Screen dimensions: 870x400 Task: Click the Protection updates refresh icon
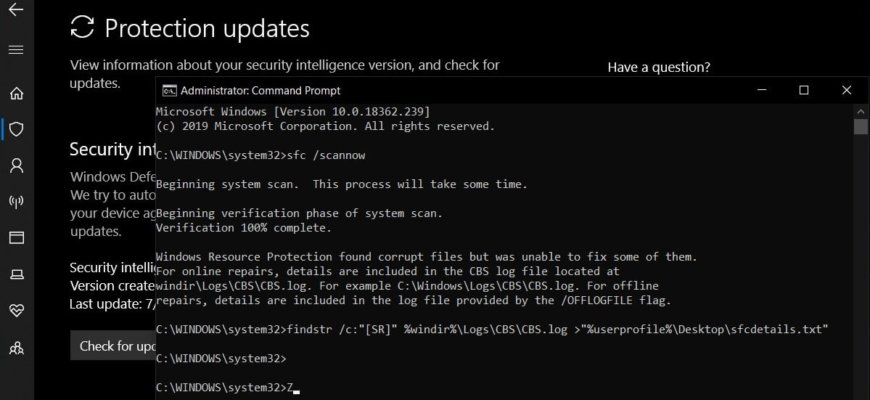82,28
